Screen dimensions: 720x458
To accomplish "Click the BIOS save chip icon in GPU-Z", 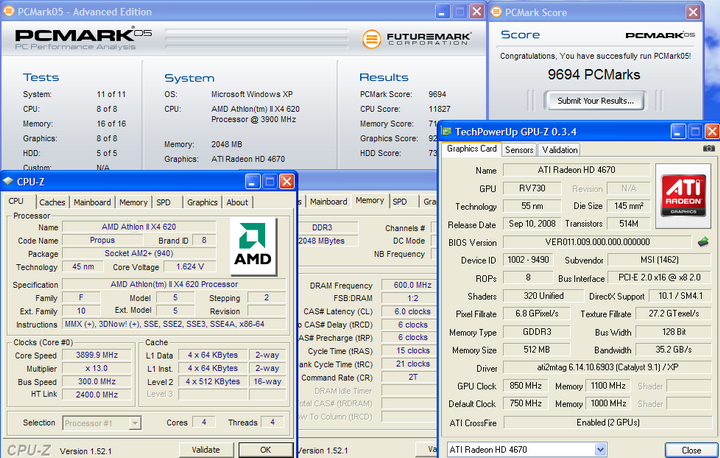I will (x=703, y=242).
